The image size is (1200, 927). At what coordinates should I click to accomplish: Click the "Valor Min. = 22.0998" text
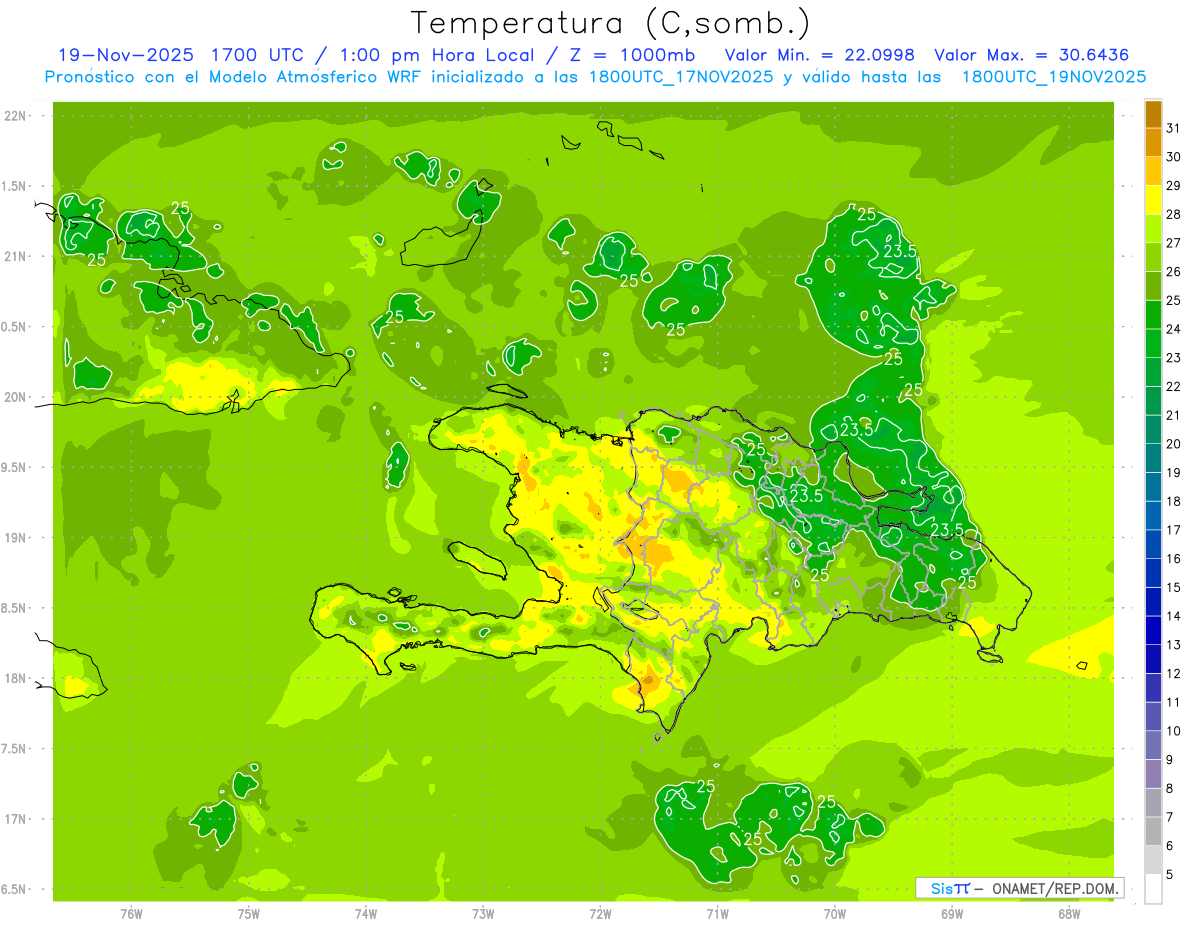[x=819, y=55]
